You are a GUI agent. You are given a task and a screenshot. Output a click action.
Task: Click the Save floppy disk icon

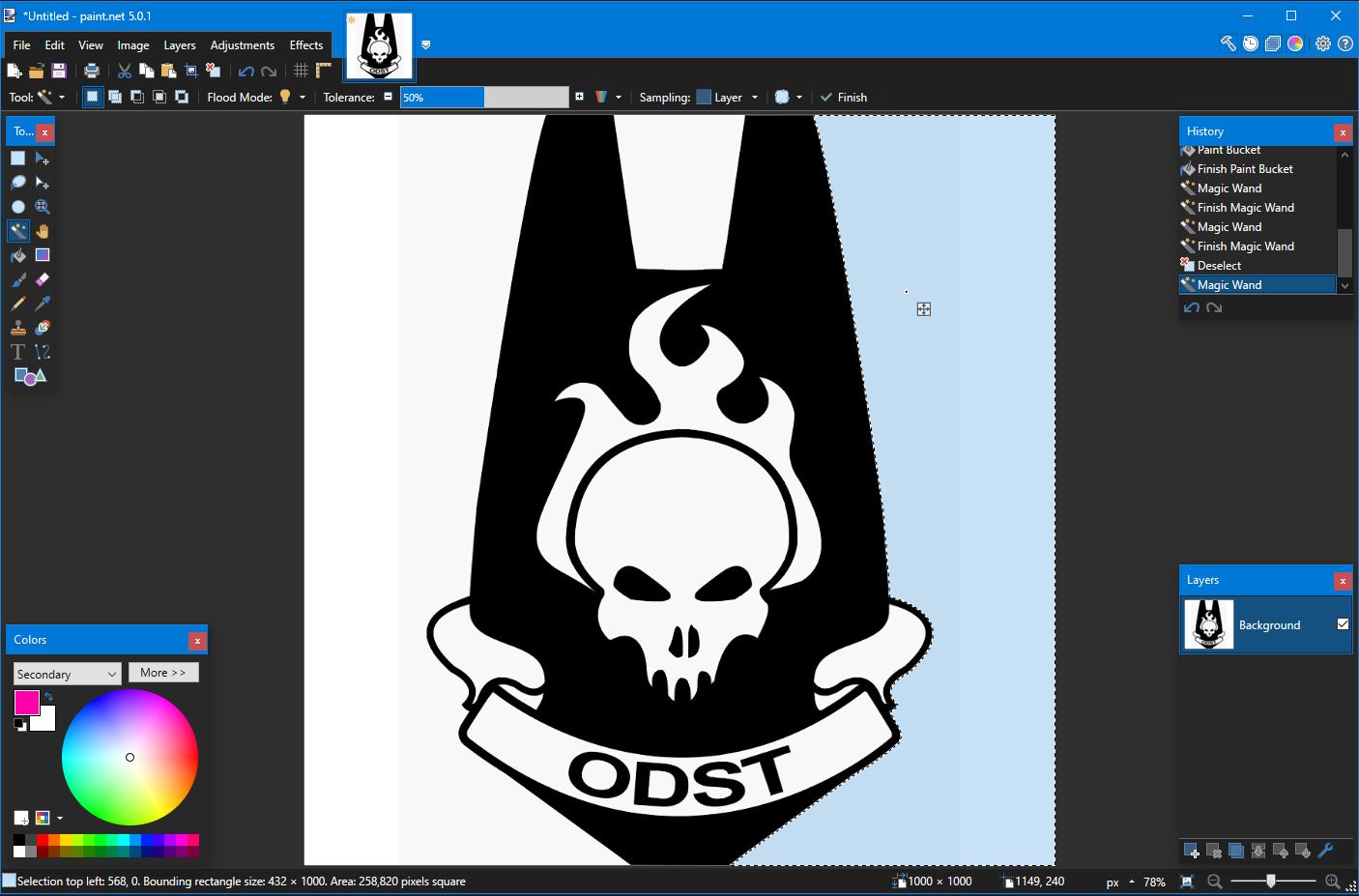[x=59, y=71]
